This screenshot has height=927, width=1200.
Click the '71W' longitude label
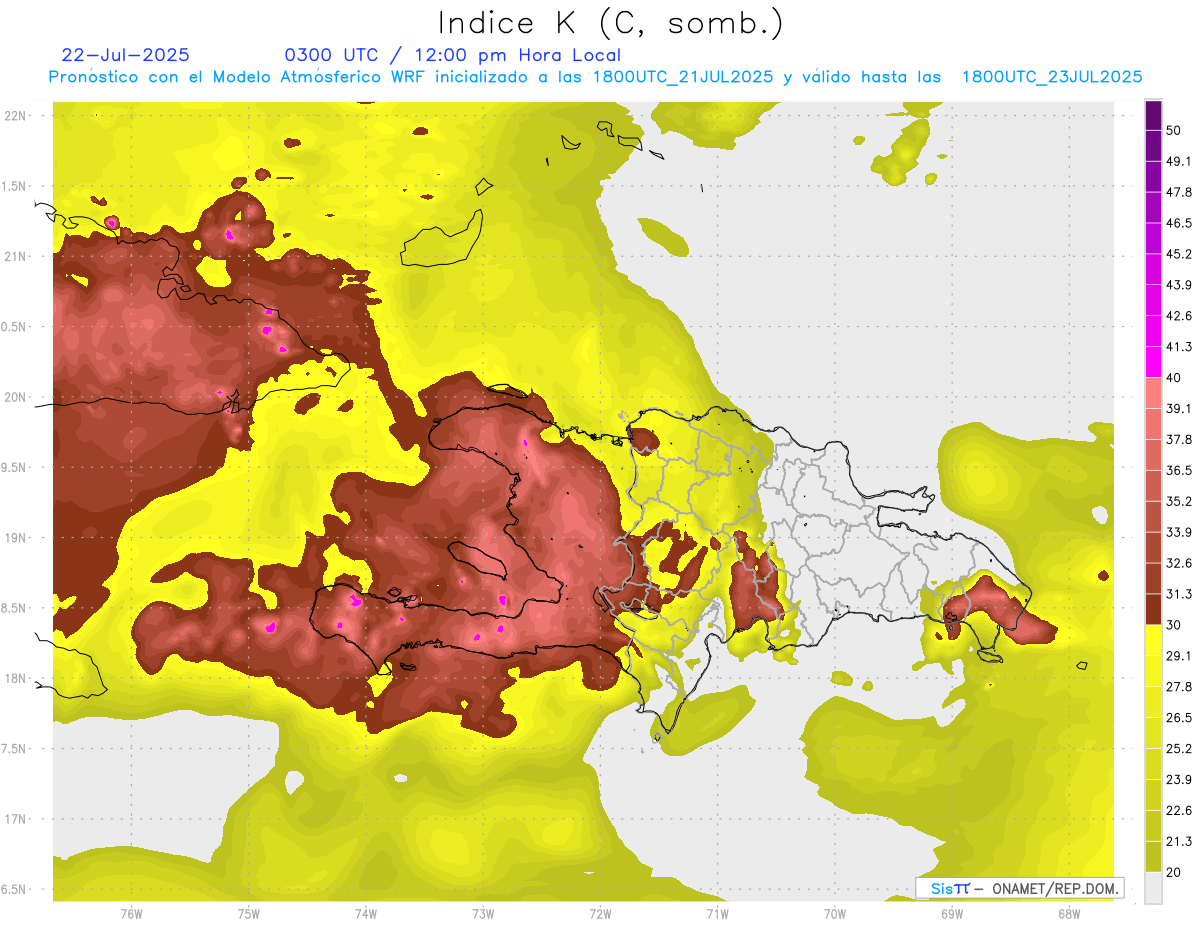[x=717, y=914]
